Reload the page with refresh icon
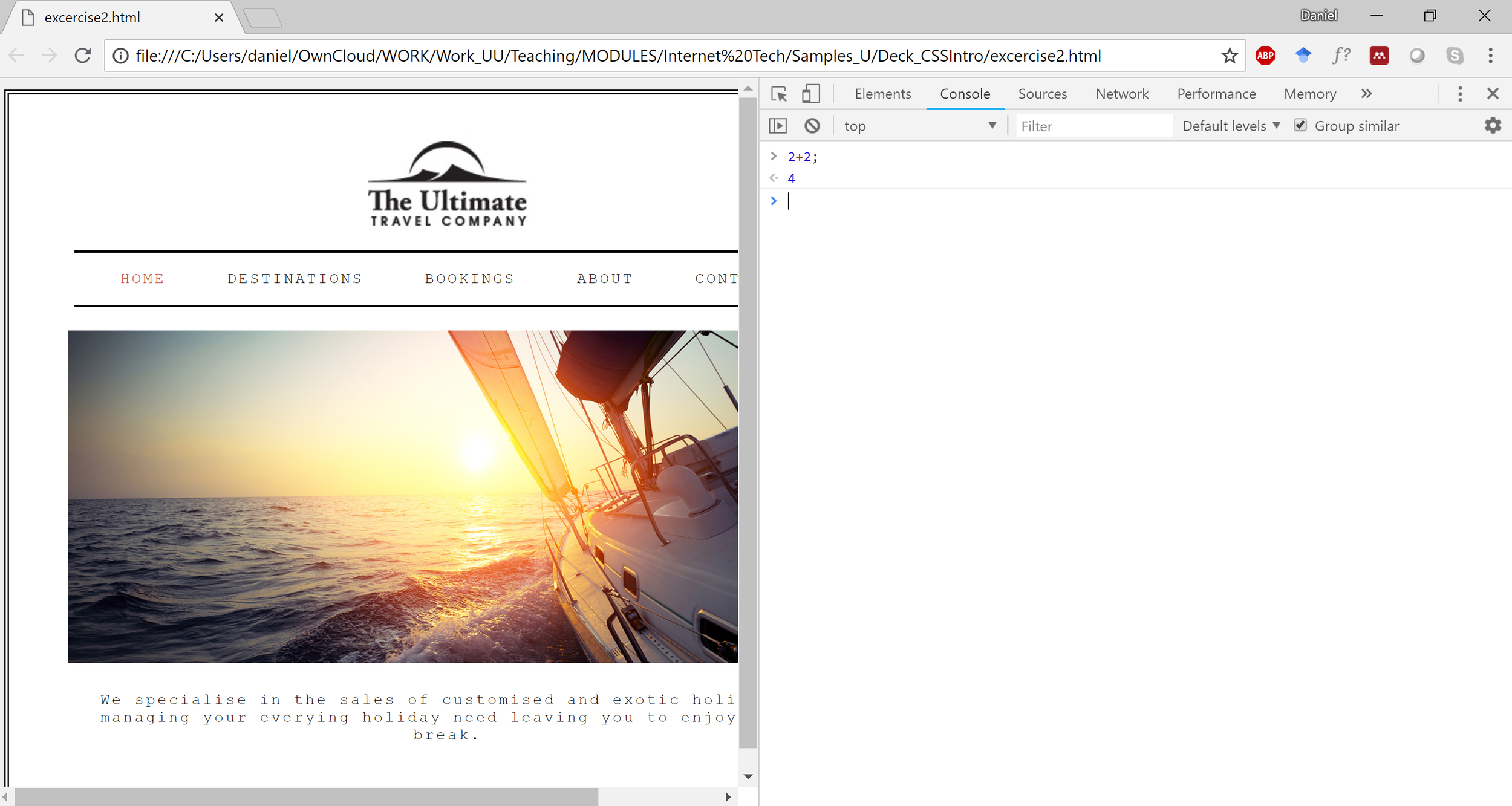 (83, 56)
